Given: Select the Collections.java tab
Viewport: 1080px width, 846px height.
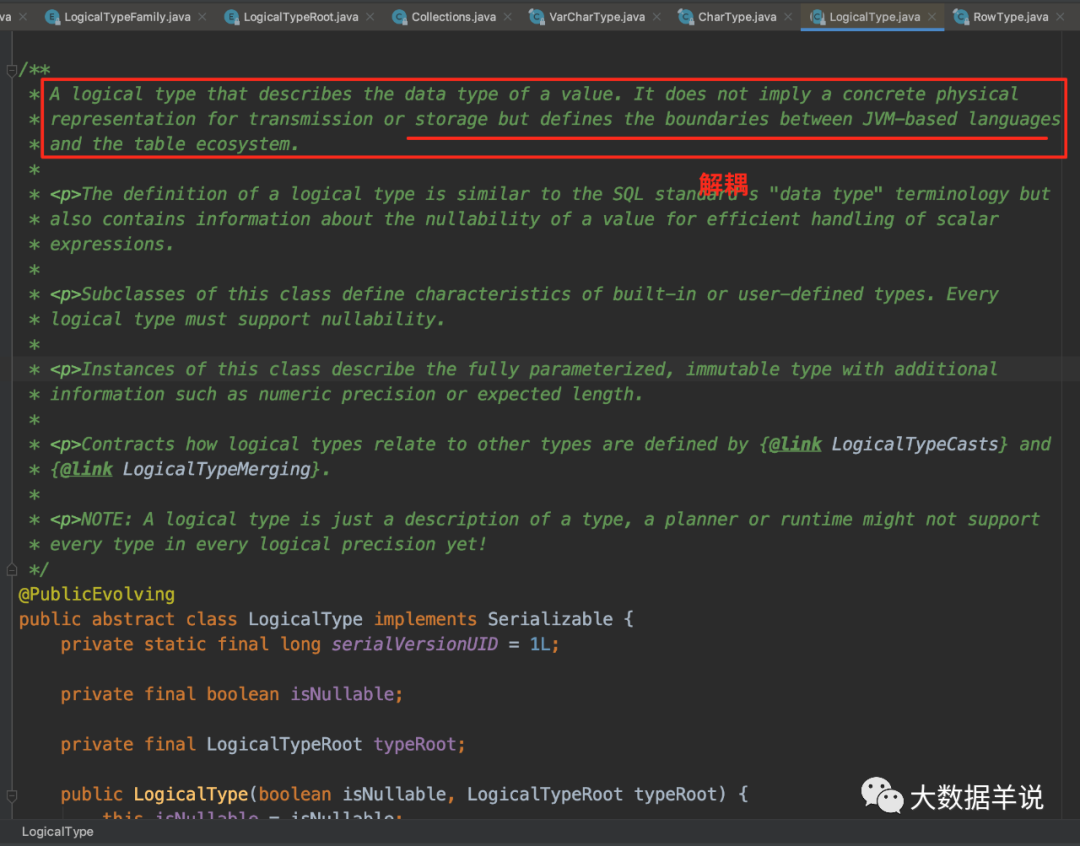Looking at the screenshot, I should coord(453,17).
